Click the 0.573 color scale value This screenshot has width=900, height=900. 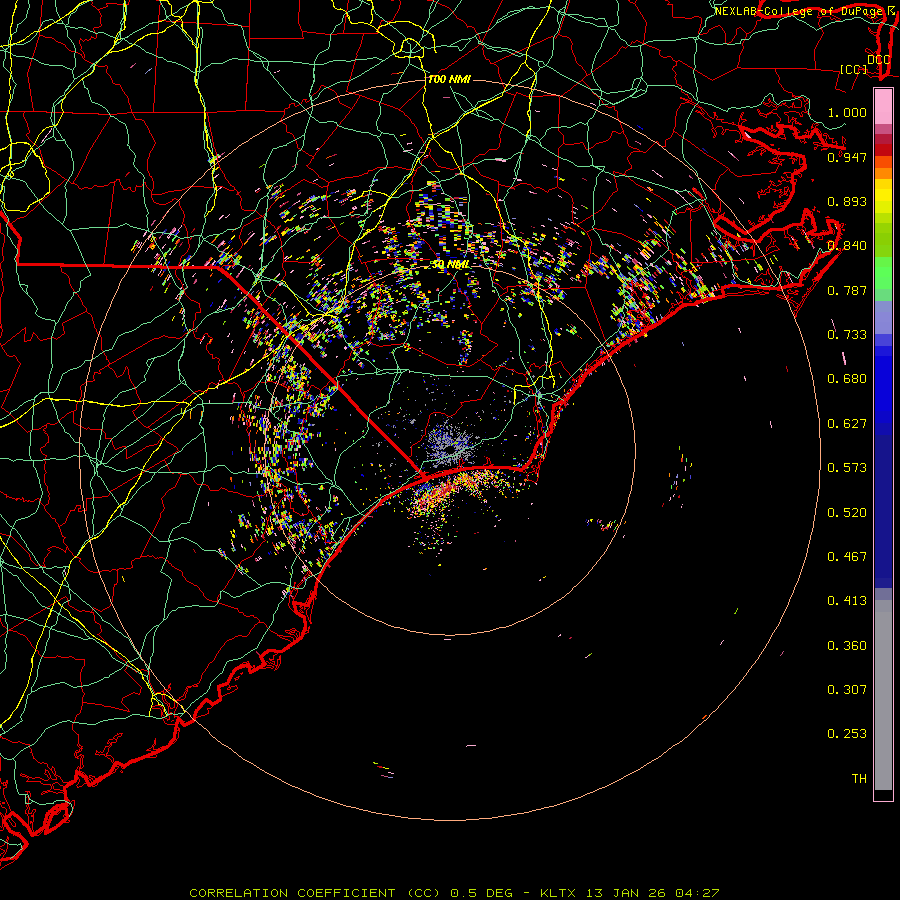847,468
